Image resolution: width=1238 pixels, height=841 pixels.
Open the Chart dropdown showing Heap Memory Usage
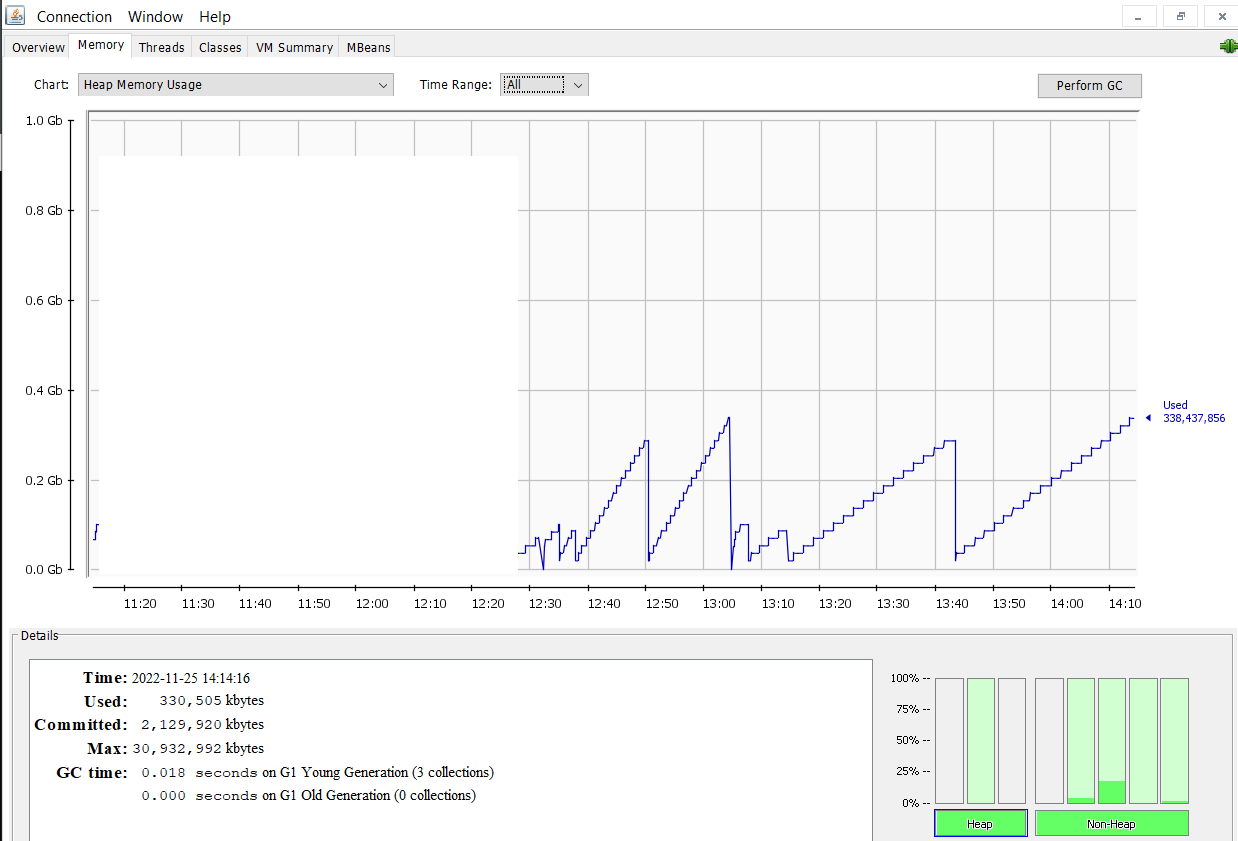236,85
